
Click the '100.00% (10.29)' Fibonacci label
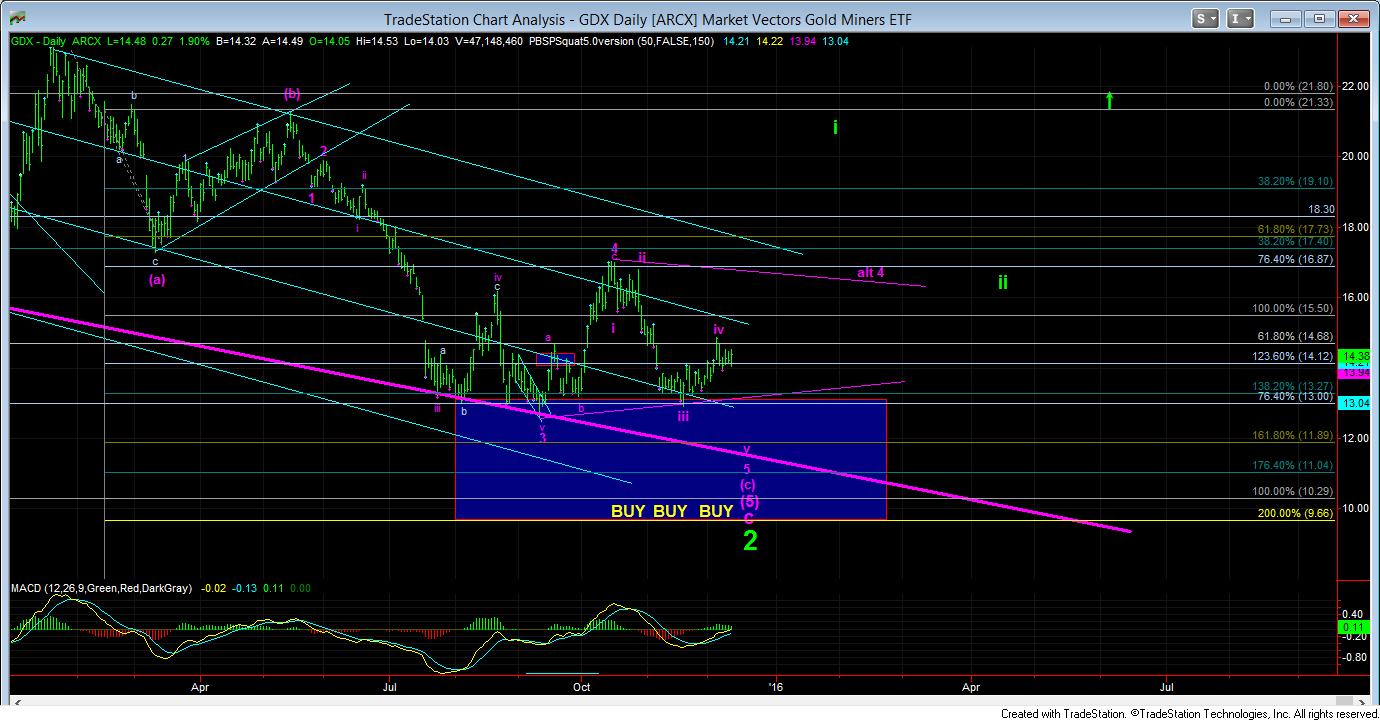click(x=1294, y=491)
